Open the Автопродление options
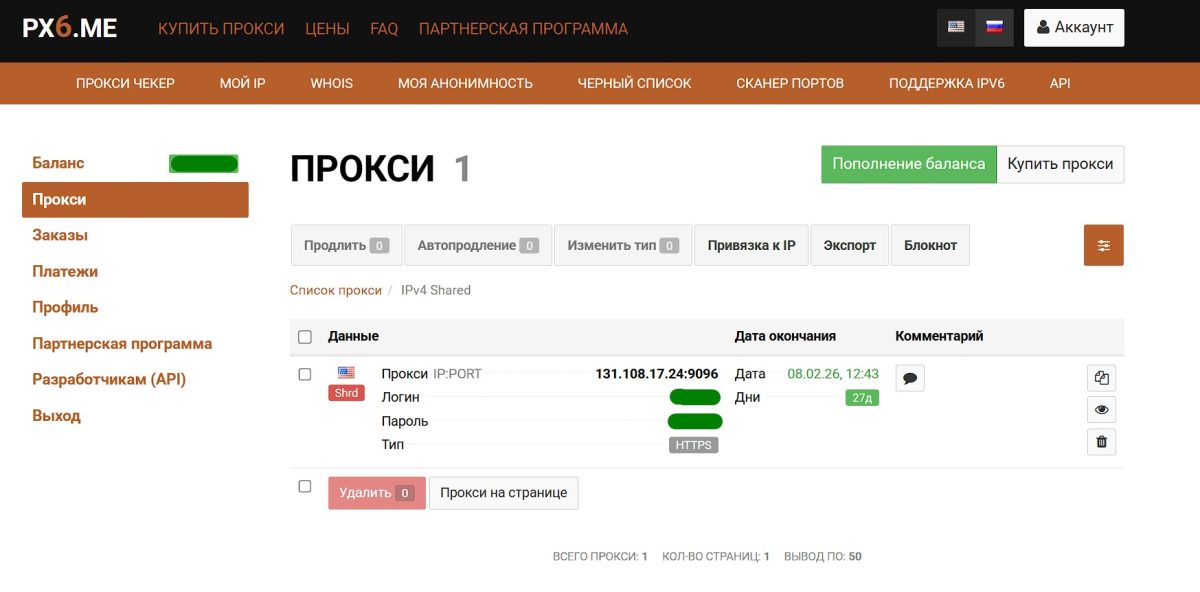 tap(477, 245)
